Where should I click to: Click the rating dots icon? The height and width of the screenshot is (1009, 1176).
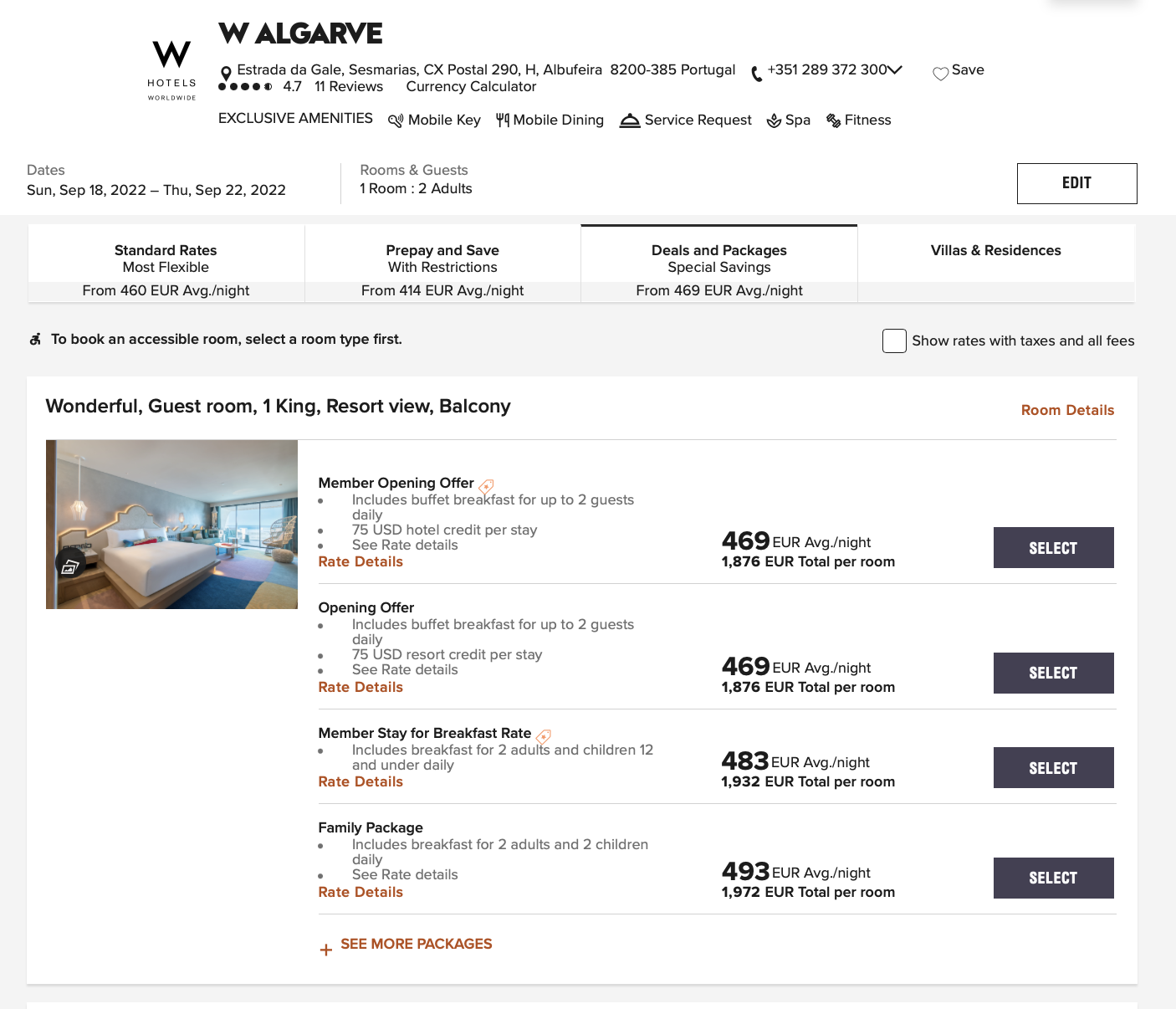[x=245, y=86]
